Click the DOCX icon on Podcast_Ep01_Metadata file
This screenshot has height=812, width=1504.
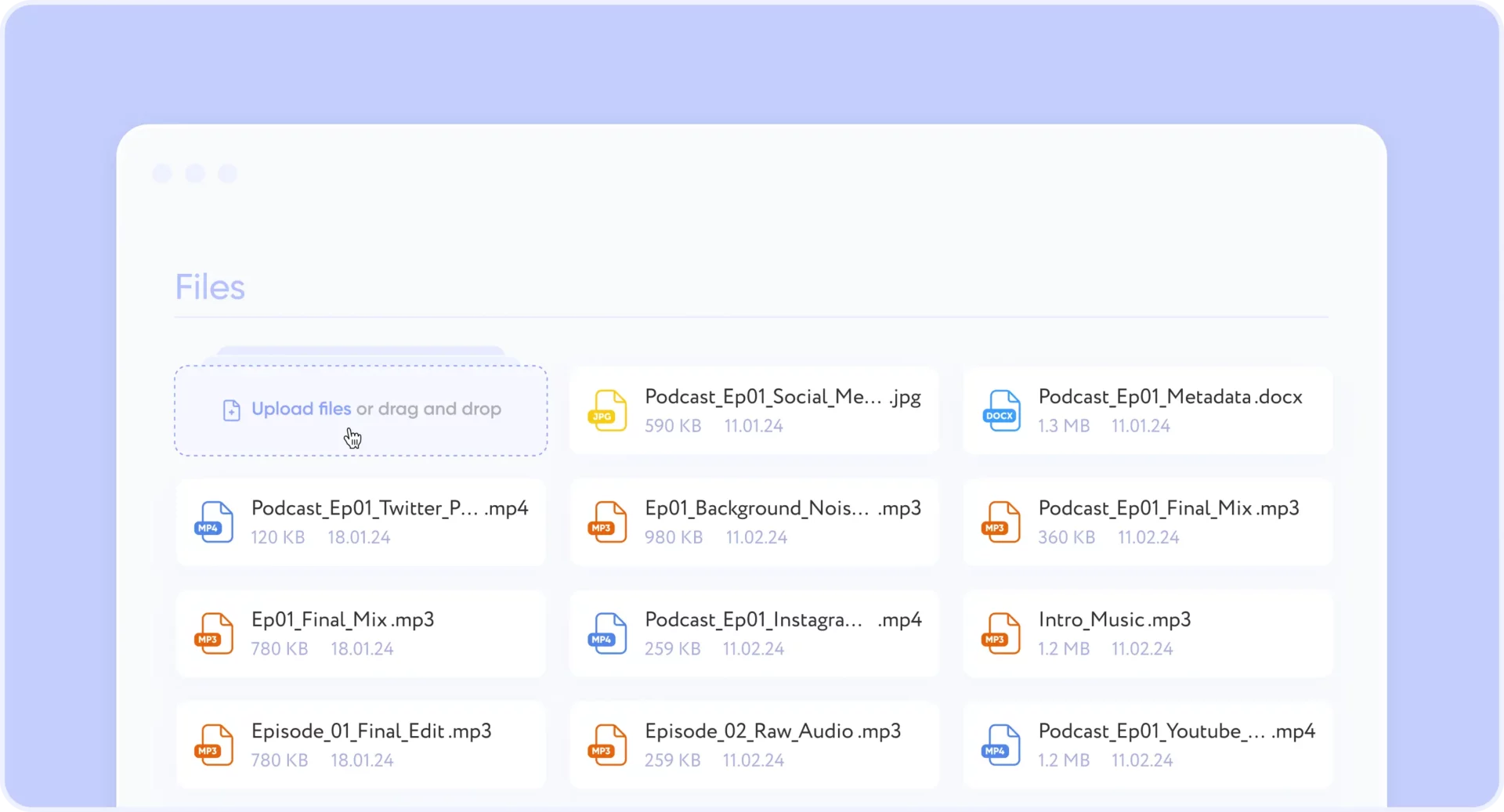click(x=1000, y=410)
